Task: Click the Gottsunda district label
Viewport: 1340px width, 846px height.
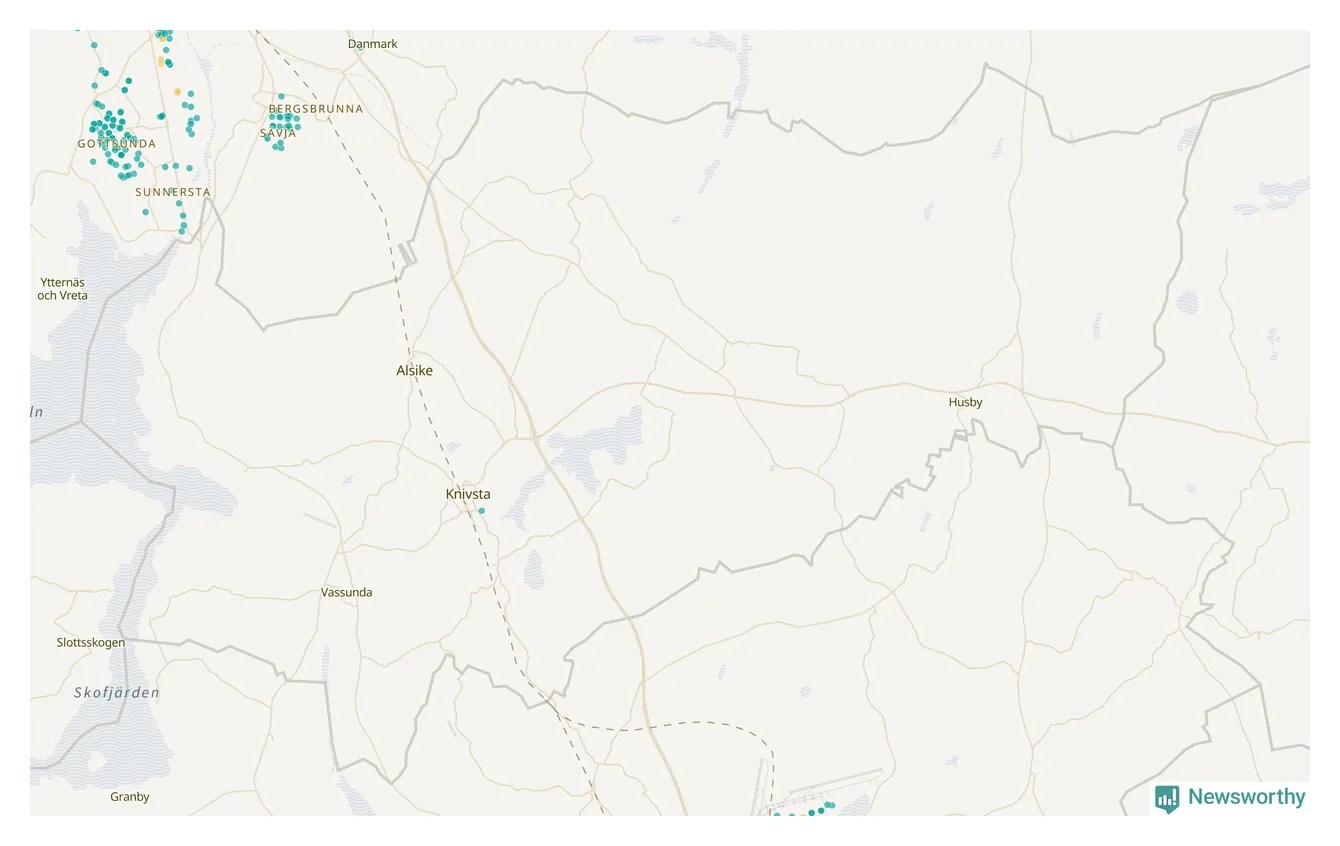Action: coord(116,144)
